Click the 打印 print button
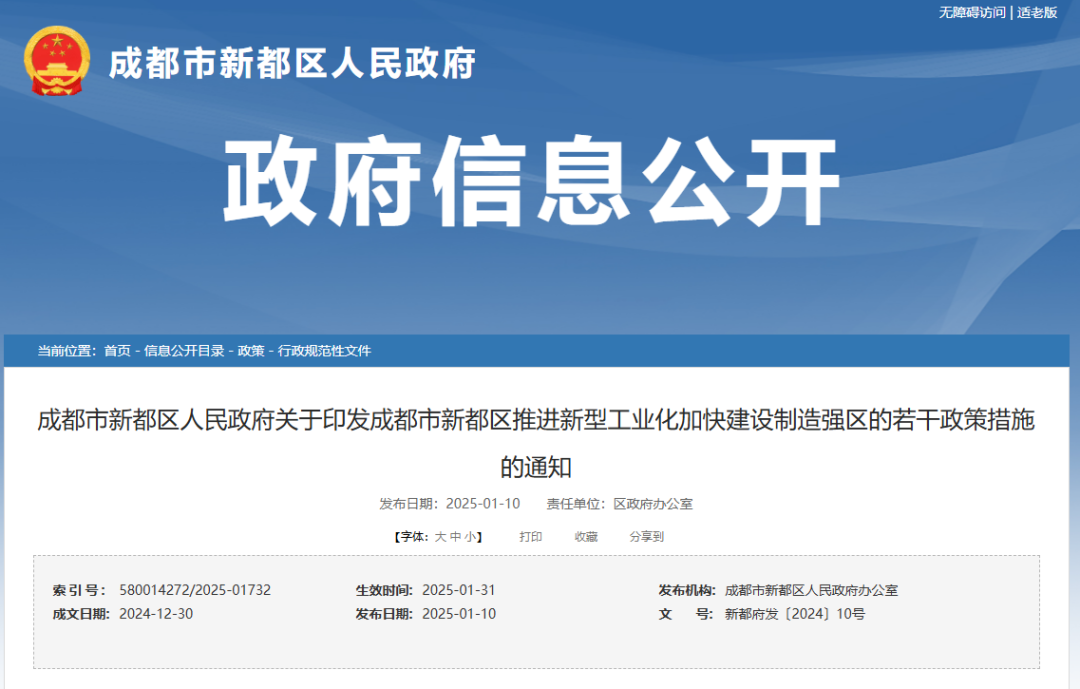Viewport: 1080px width, 689px height. [x=530, y=537]
